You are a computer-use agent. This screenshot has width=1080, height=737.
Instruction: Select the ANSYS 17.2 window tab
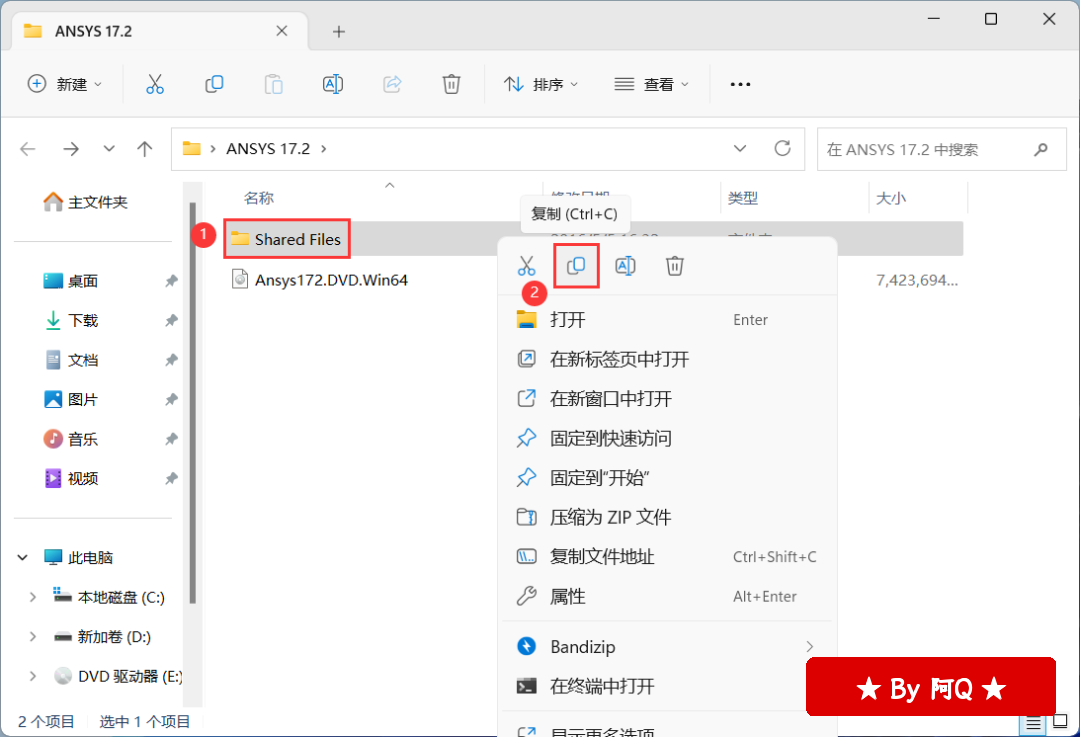[x=160, y=31]
